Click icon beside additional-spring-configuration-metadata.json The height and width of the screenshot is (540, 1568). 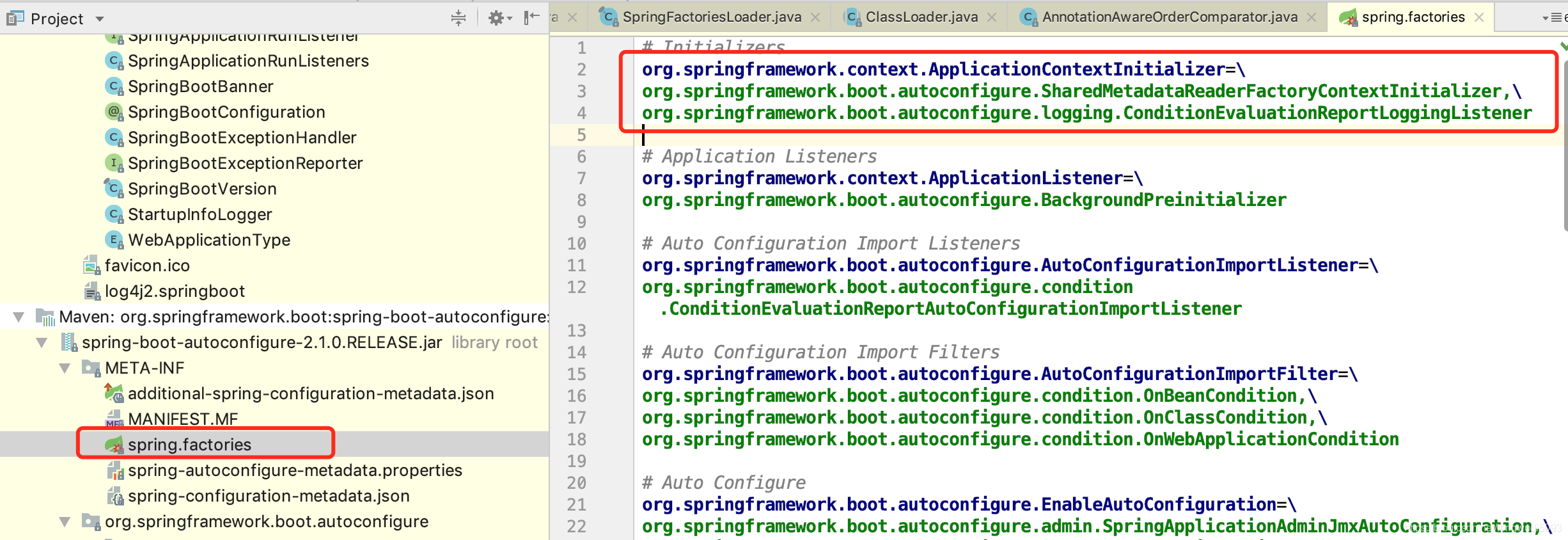pos(114,393)
